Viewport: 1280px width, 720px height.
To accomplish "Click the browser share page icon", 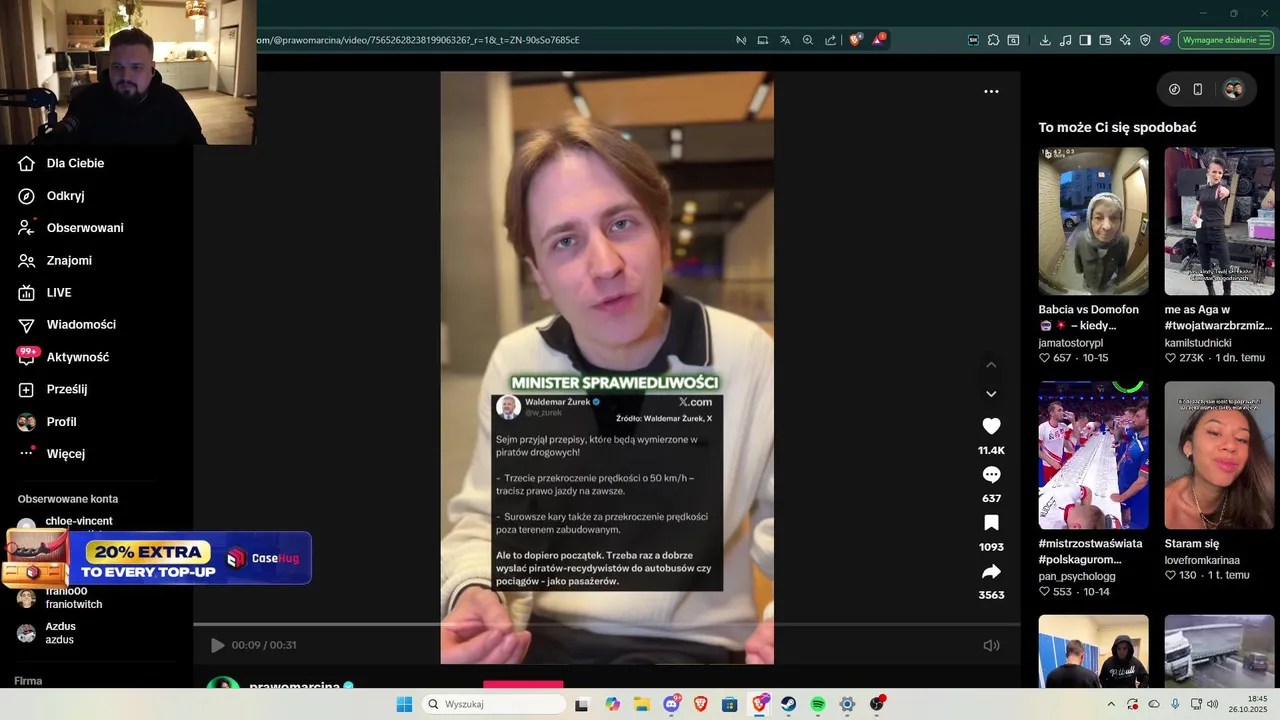I will click(x=831, y=40).
